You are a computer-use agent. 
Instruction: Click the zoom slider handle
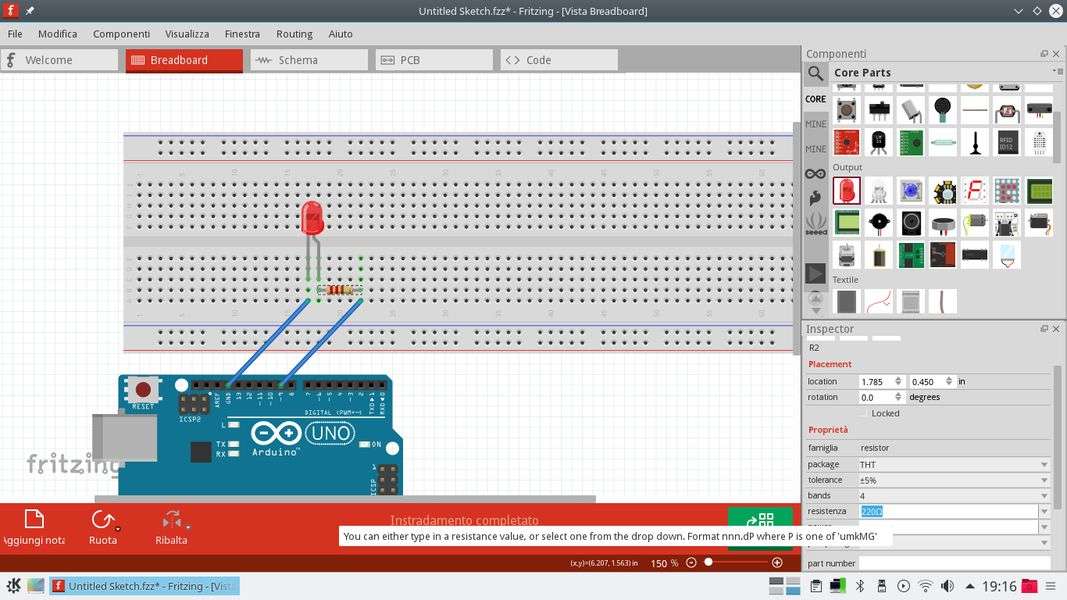tap(708, 563)
